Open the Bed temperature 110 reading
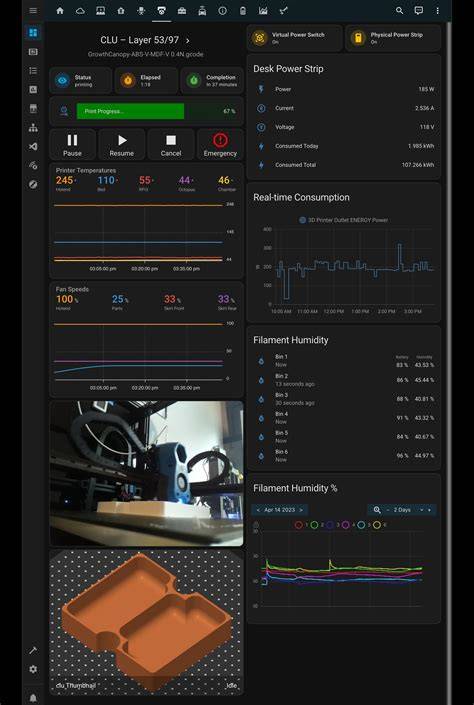Viewport: 474px width, 705px height. (x=107, y=183)
